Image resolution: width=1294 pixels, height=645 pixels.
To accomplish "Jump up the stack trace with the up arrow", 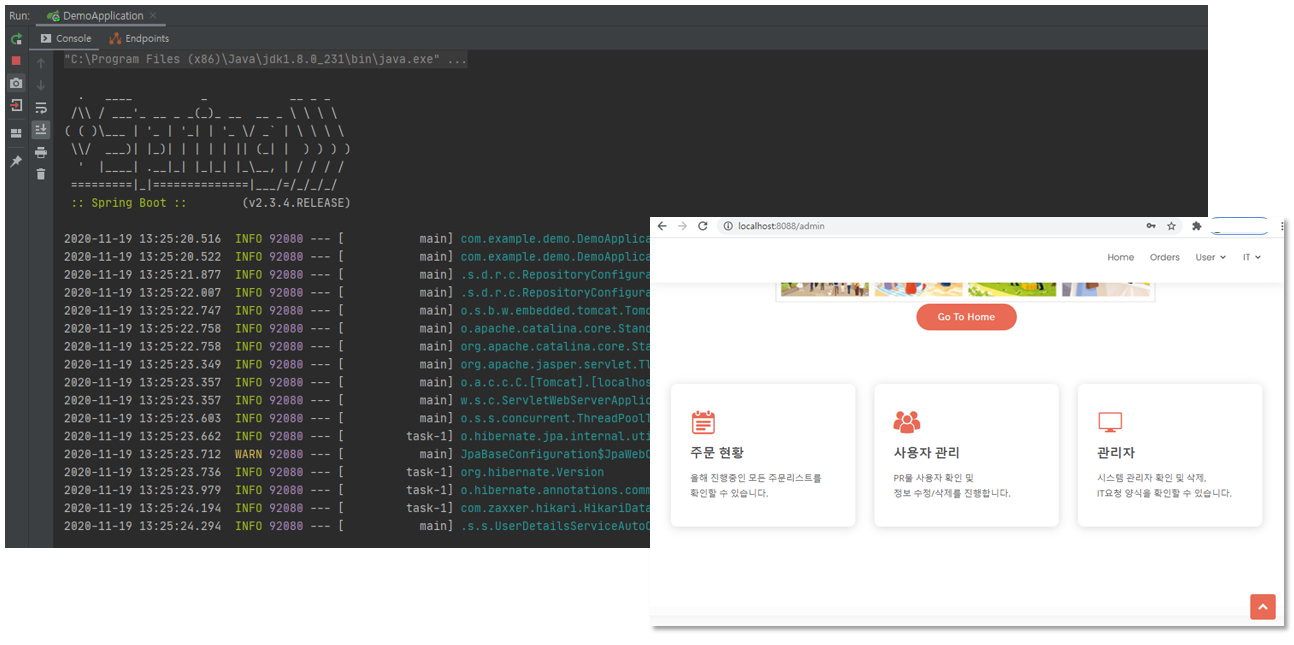I will tap(41, 63).
